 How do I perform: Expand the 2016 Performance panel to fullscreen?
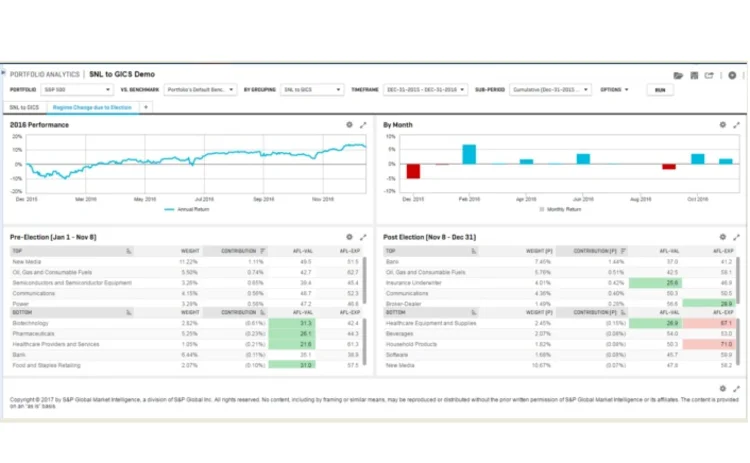363,125
